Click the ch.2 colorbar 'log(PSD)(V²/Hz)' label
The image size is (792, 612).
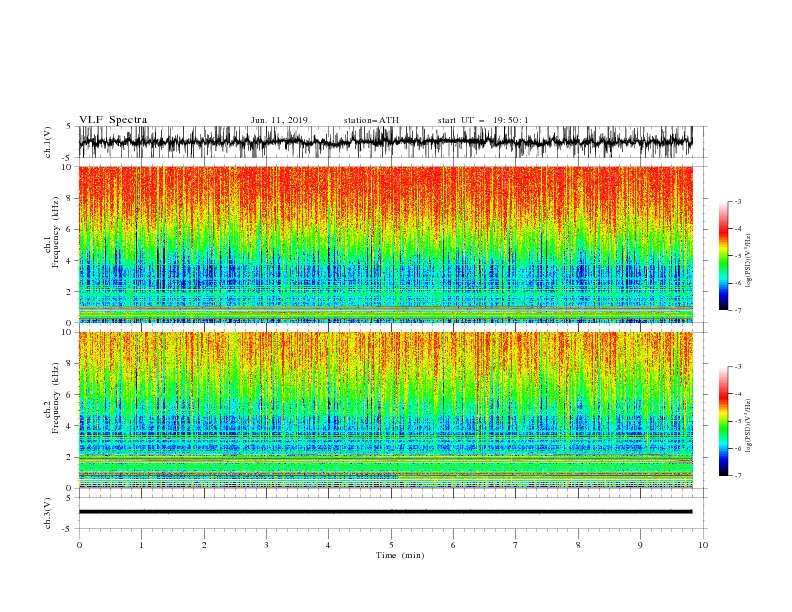748,426
